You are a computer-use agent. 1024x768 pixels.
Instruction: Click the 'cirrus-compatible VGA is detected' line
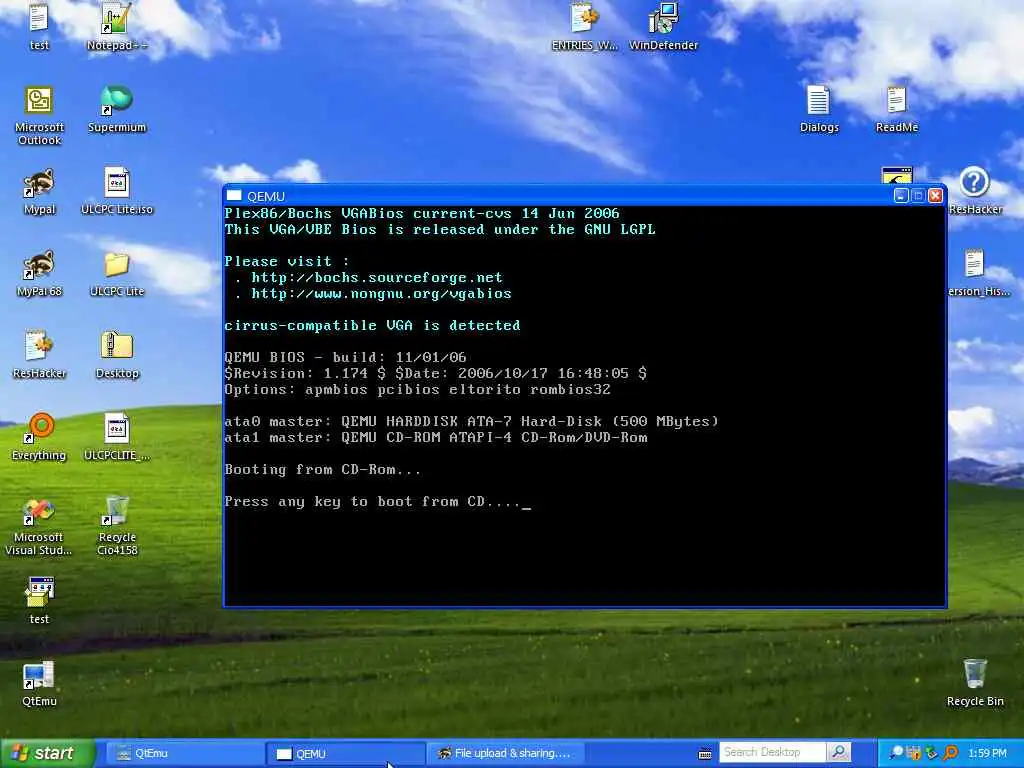372,325
